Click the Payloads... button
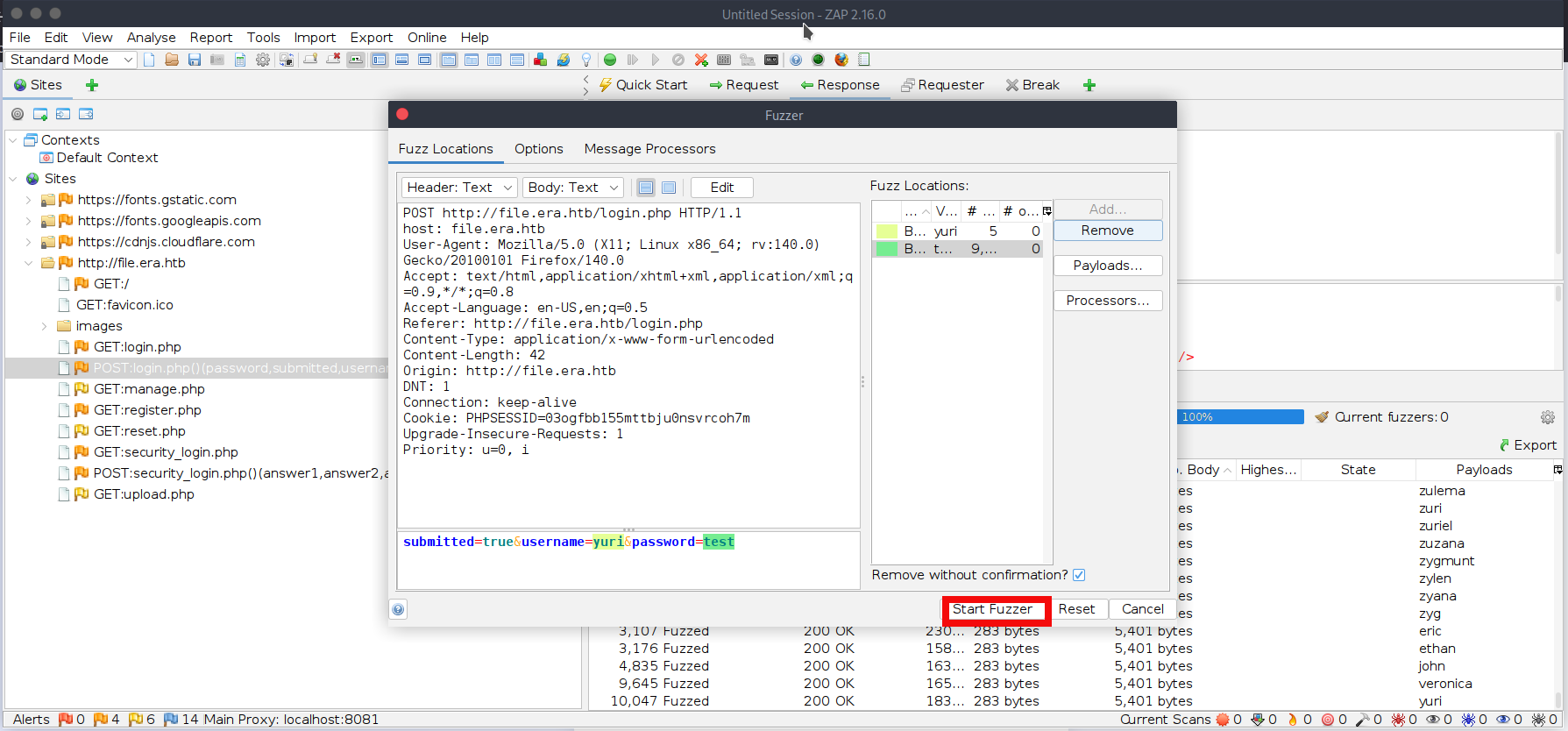This screenshot has height=731, width=1568. pyautogui.click(x=1107, y=266)
